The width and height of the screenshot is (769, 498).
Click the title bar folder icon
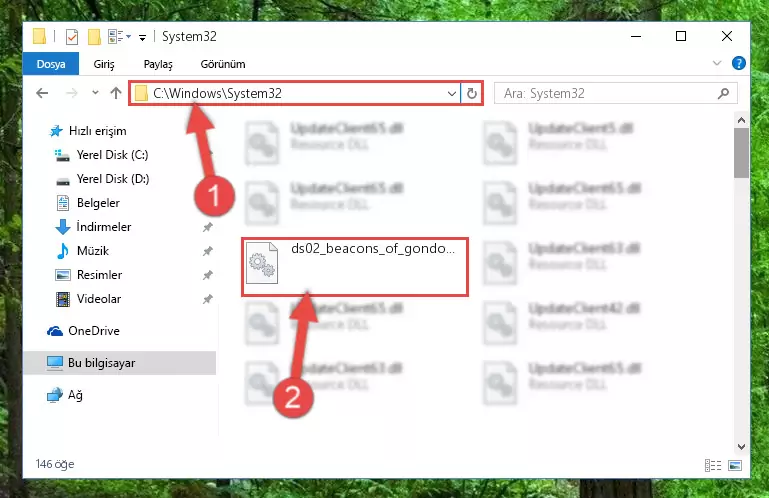[39, 37]
